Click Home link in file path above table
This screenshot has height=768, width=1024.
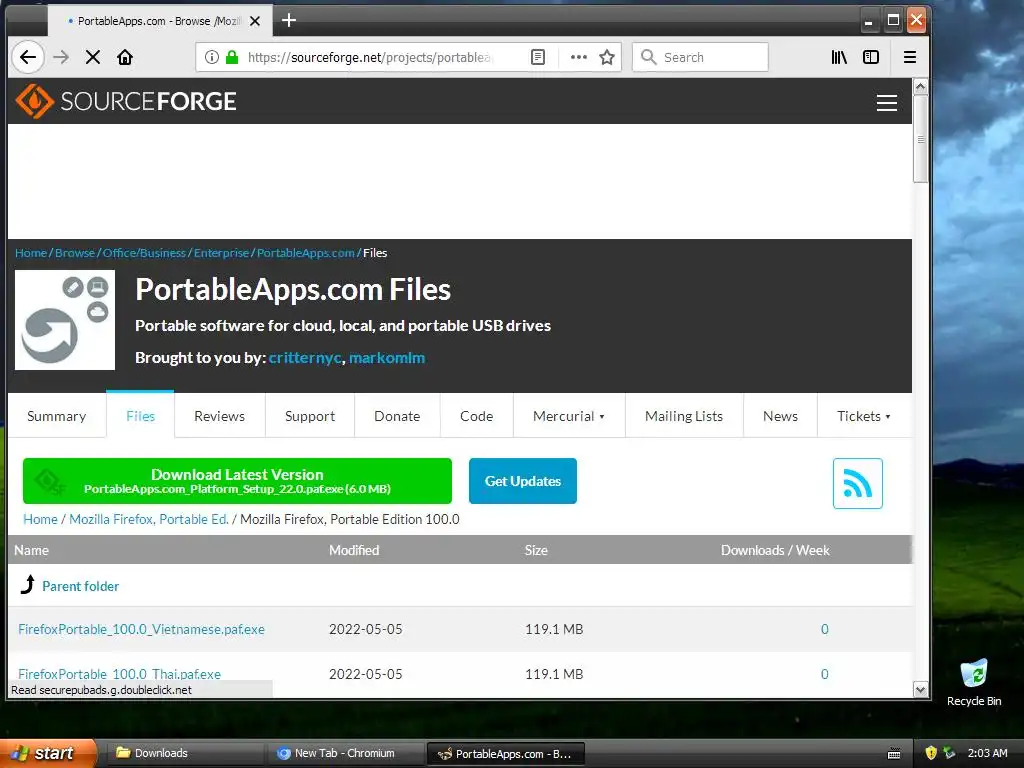pos(40,519)
